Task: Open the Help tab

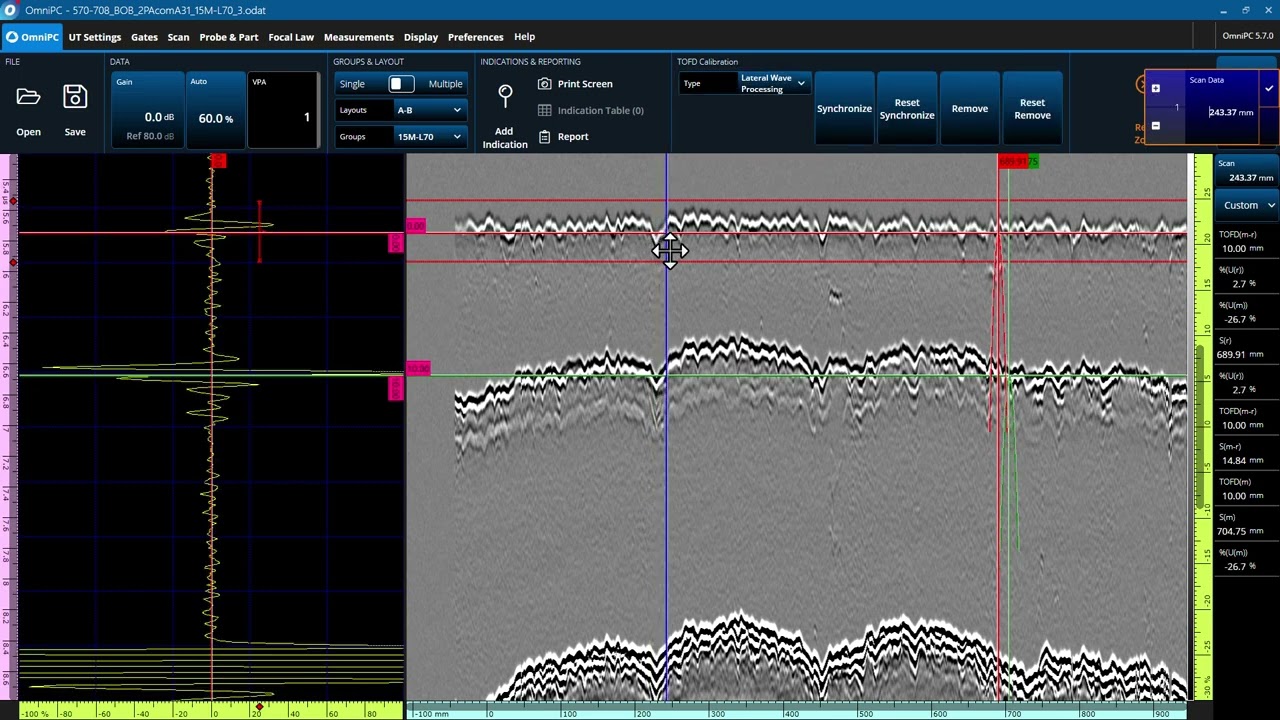Action: 524,37
